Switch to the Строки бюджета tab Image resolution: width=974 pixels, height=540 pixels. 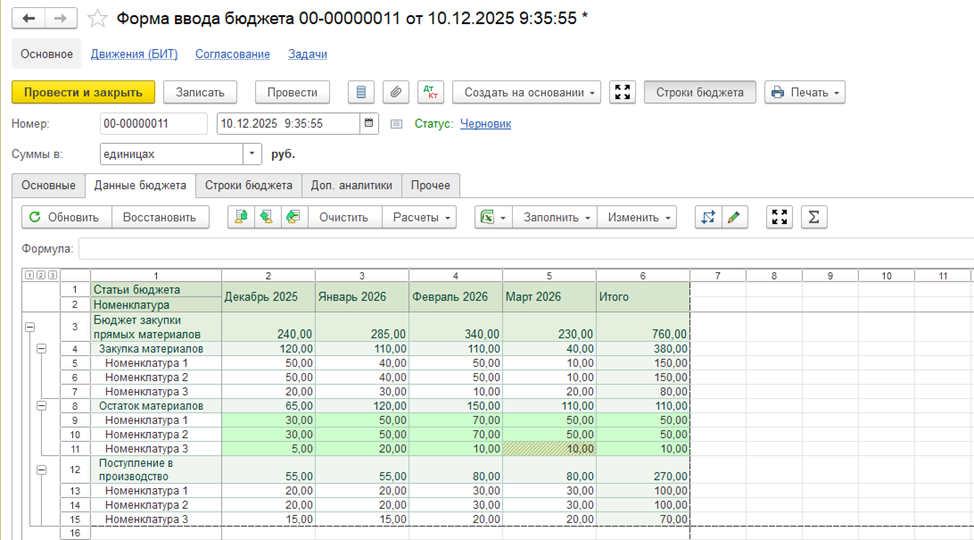(x=248, y=185)
